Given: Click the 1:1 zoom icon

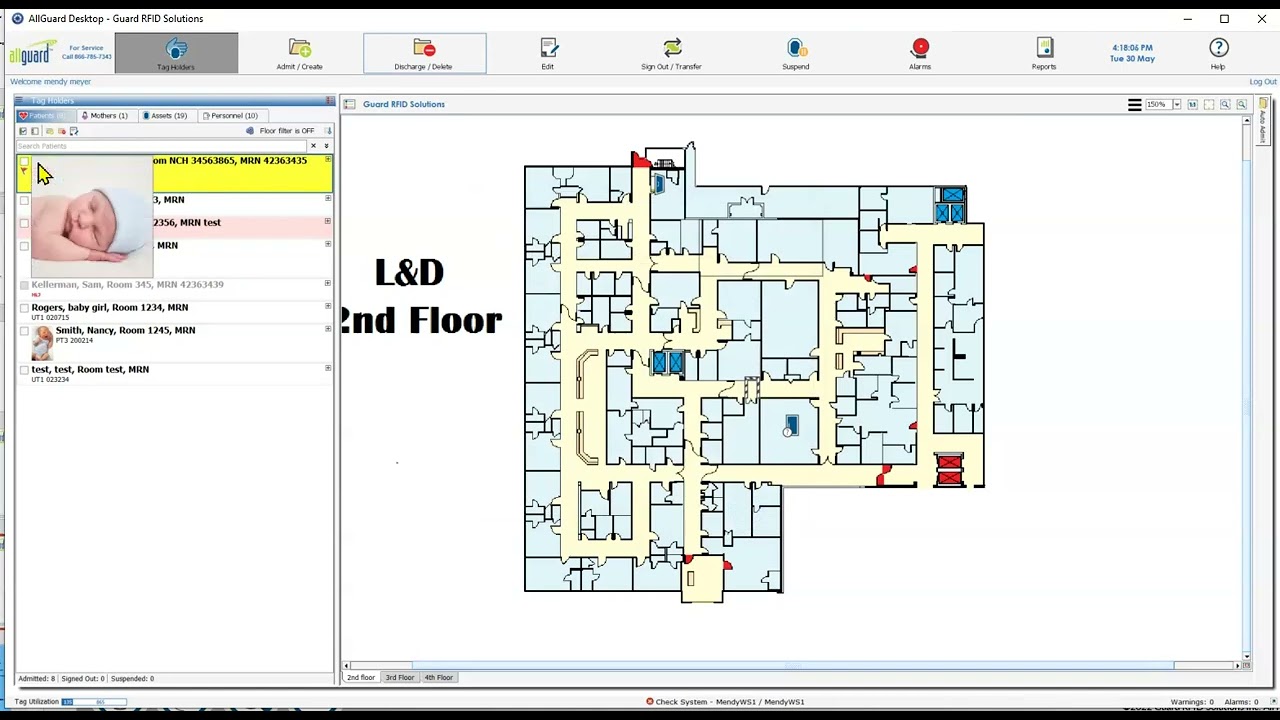Looking at the screenshot, I should coord(1192,104).
